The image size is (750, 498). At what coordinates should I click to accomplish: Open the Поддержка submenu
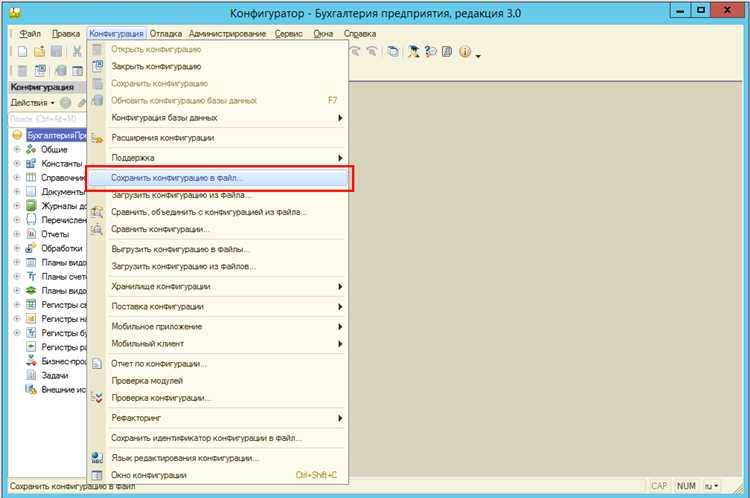(218, 158)
